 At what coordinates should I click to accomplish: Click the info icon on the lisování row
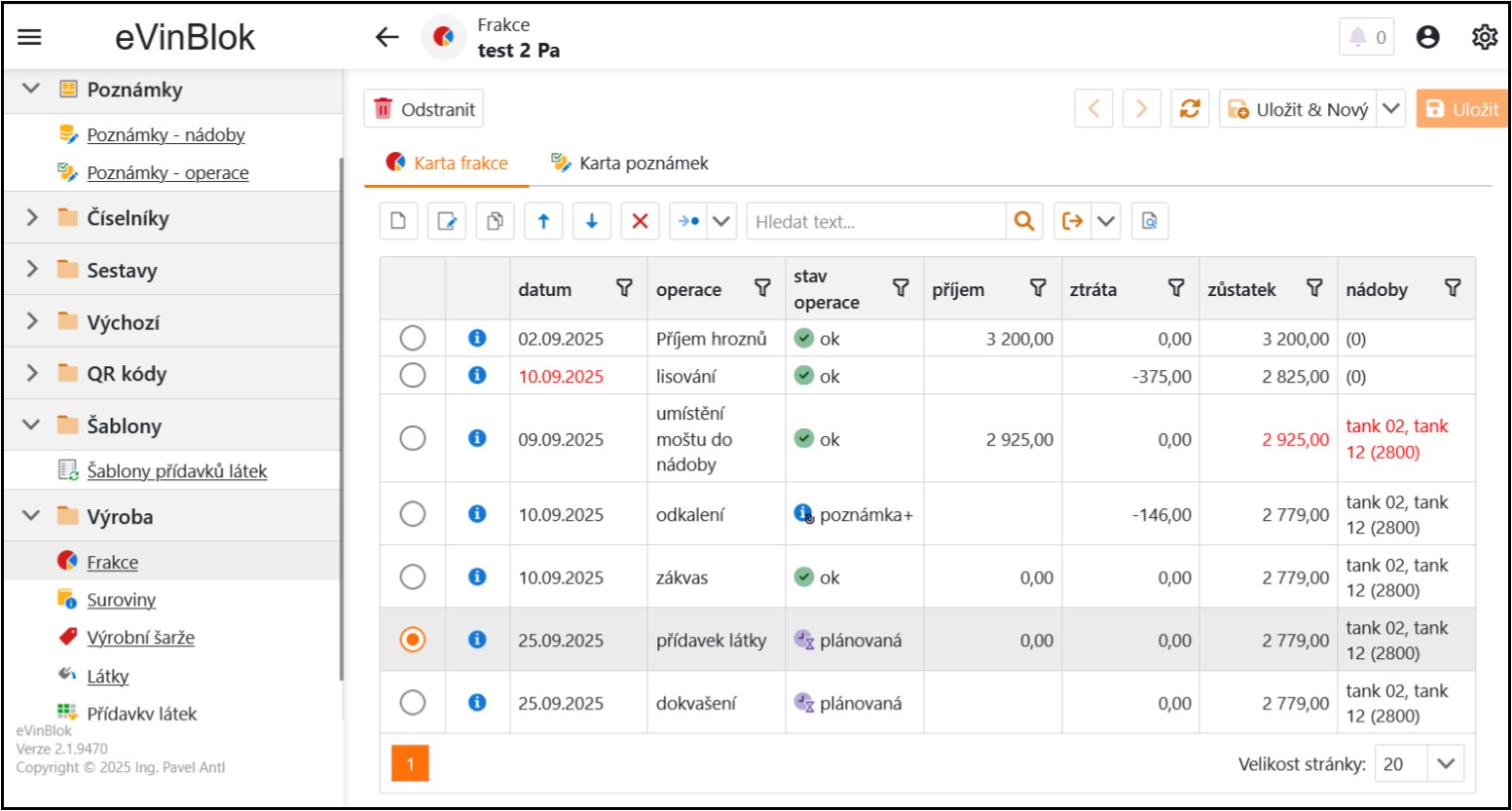click(x=477, y=376)
